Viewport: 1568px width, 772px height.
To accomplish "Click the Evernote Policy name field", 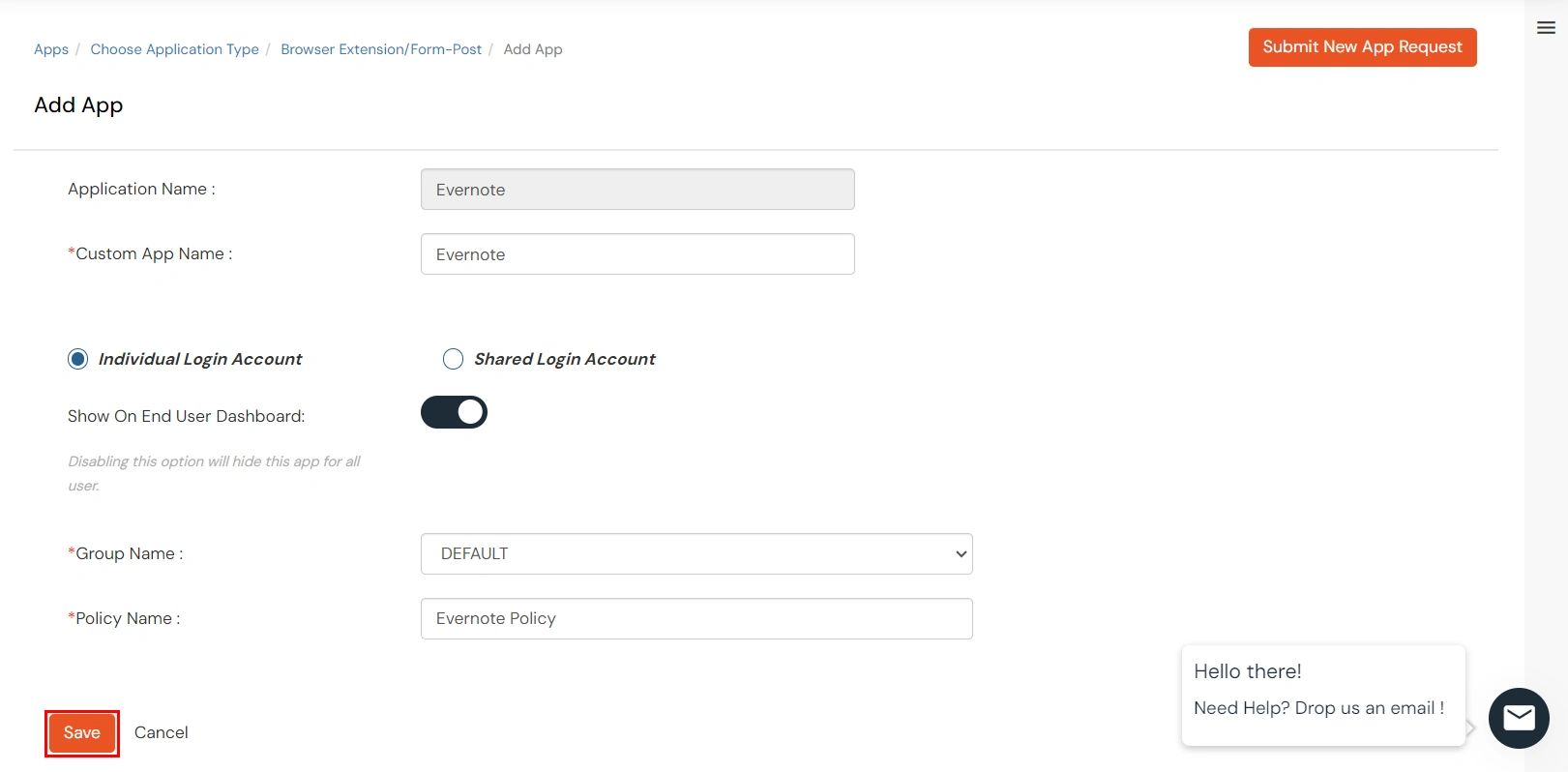I will point(695,618).
